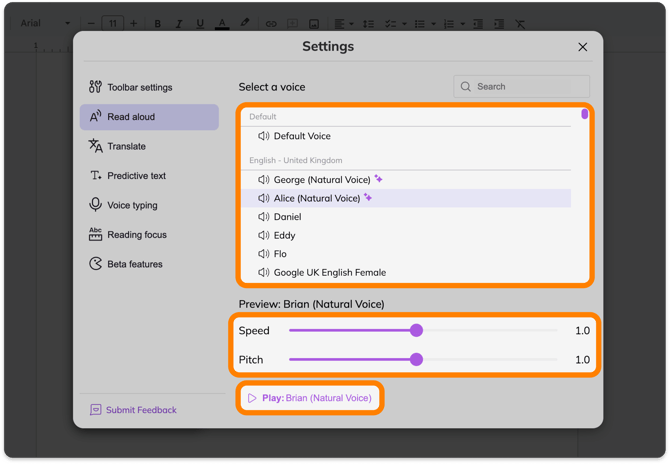The height and width of the screenshot is (464, 670).
Task: Click the clear formatting icon
Action: [x=520, y=24]
